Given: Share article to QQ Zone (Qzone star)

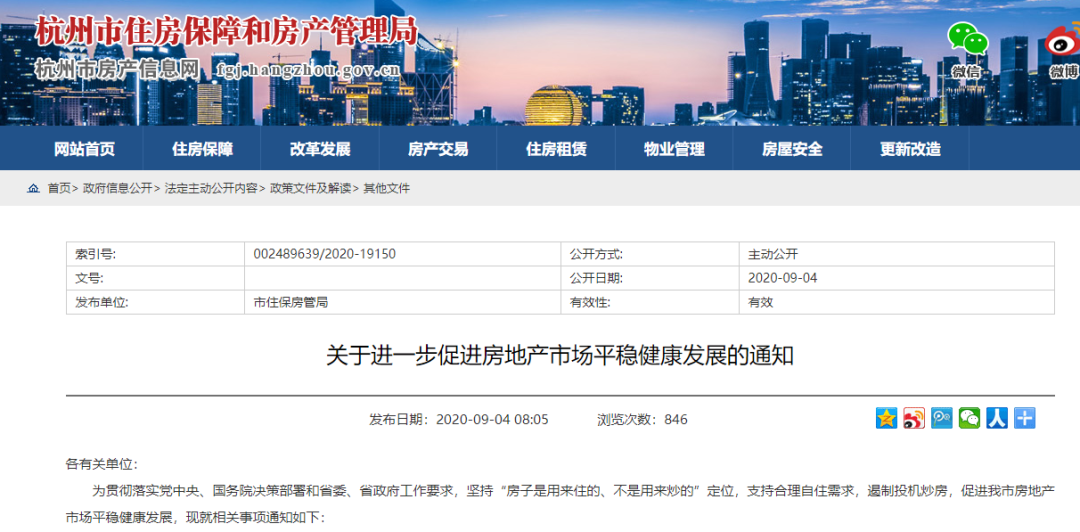Looking at the screenshot, I should [x=887, y=418].
